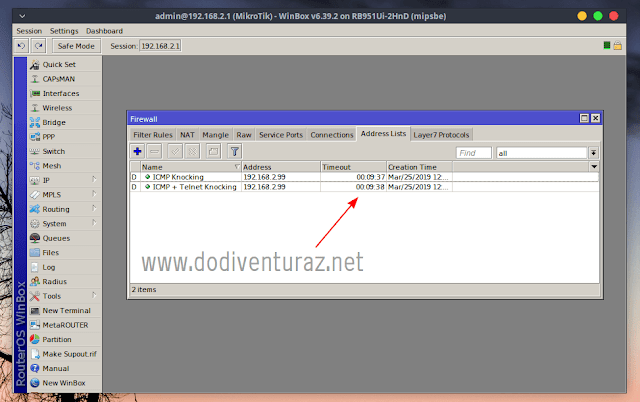Open Queues menu
640x402 pixels.
(x=64, y=238)
